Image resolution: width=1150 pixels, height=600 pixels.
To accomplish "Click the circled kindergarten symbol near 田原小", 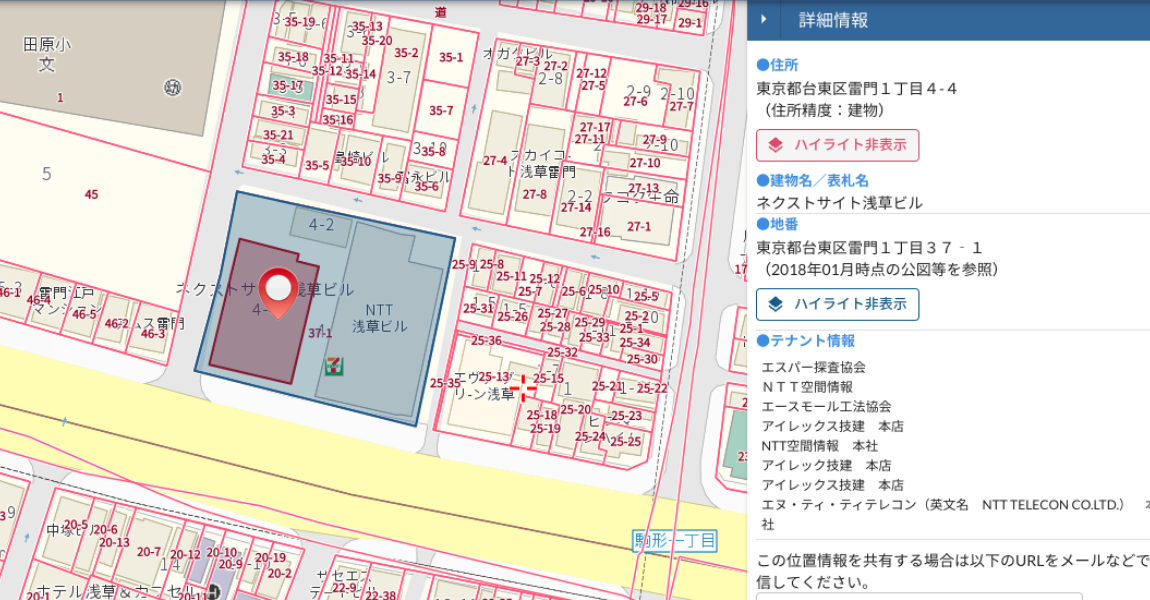I will (173, 87).
